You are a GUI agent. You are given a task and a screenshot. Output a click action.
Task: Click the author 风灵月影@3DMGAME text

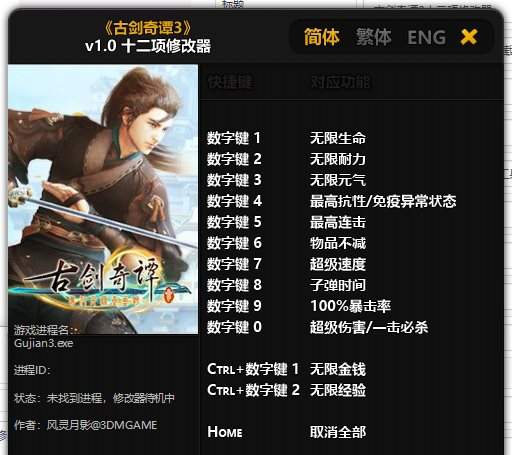pos(102,425)
